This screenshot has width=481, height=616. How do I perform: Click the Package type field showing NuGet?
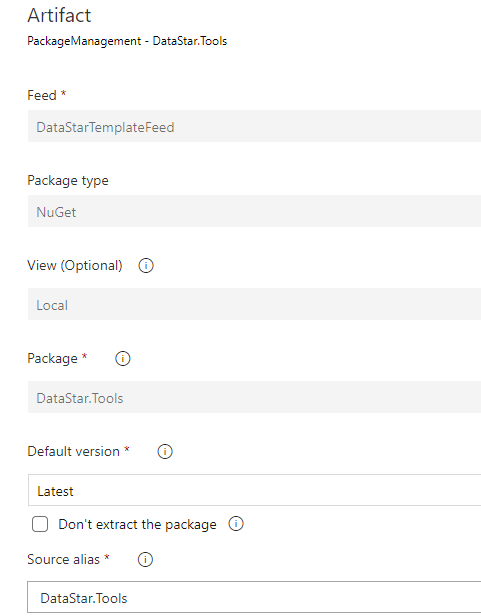pos(254,211)
